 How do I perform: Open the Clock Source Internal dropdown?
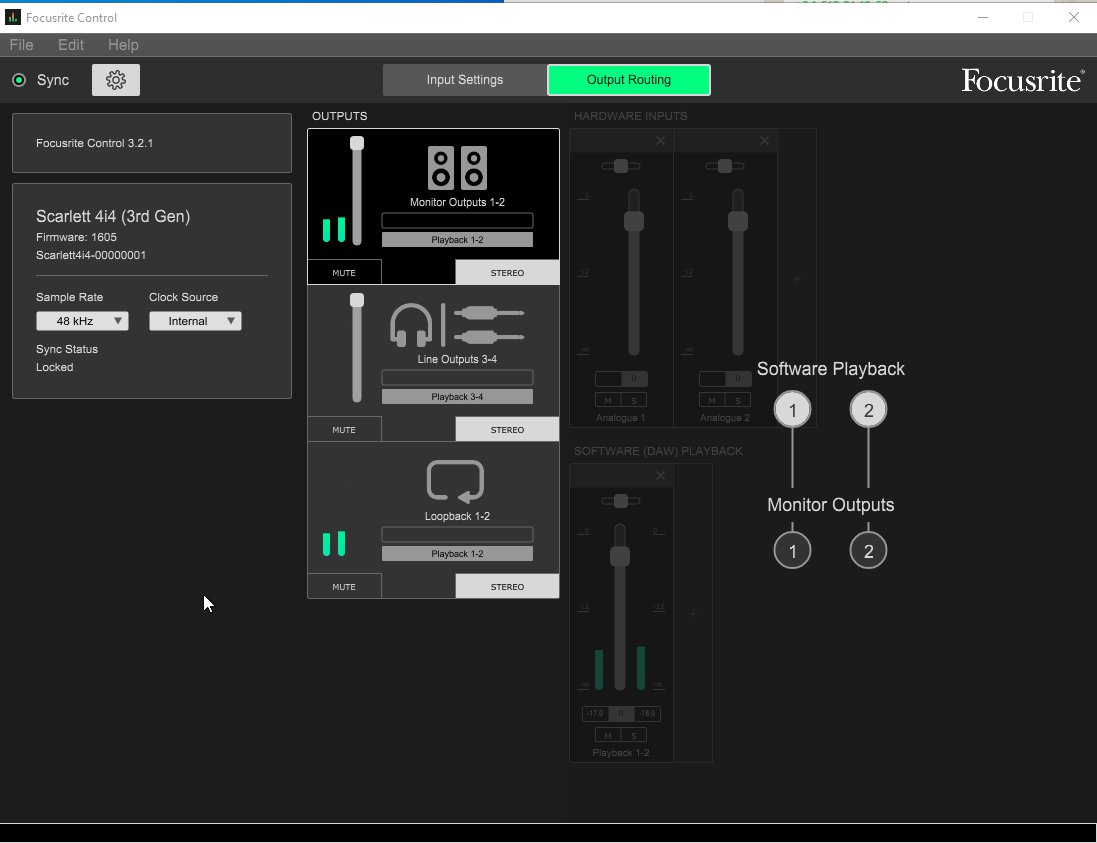(x=195, y=321)
